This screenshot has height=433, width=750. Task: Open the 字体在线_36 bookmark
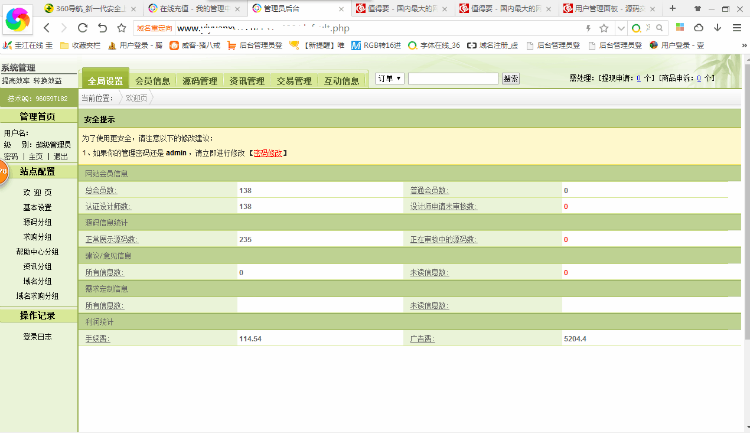click(x=434, y=45)
